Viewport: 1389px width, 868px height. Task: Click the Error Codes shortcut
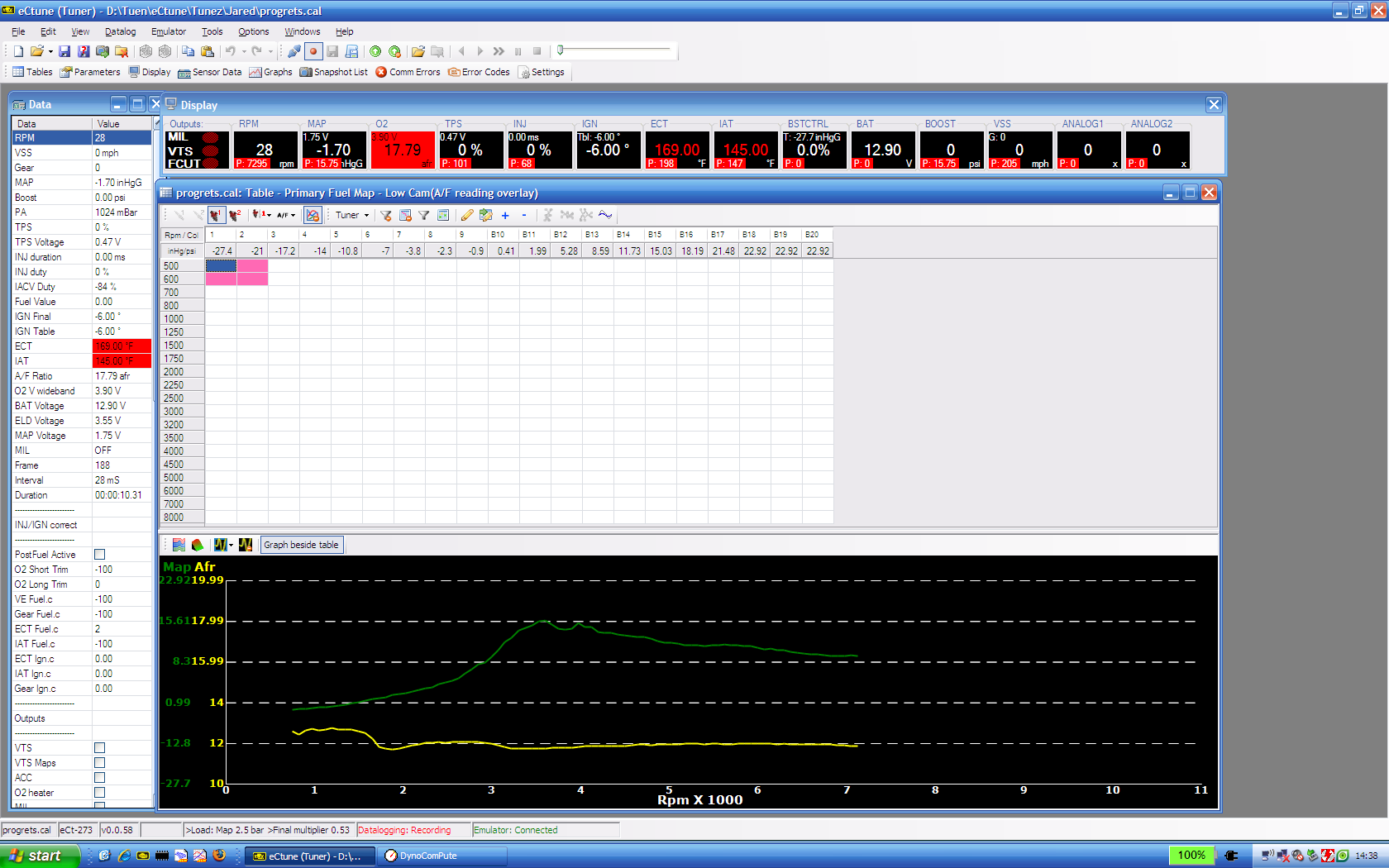(479, 72)
